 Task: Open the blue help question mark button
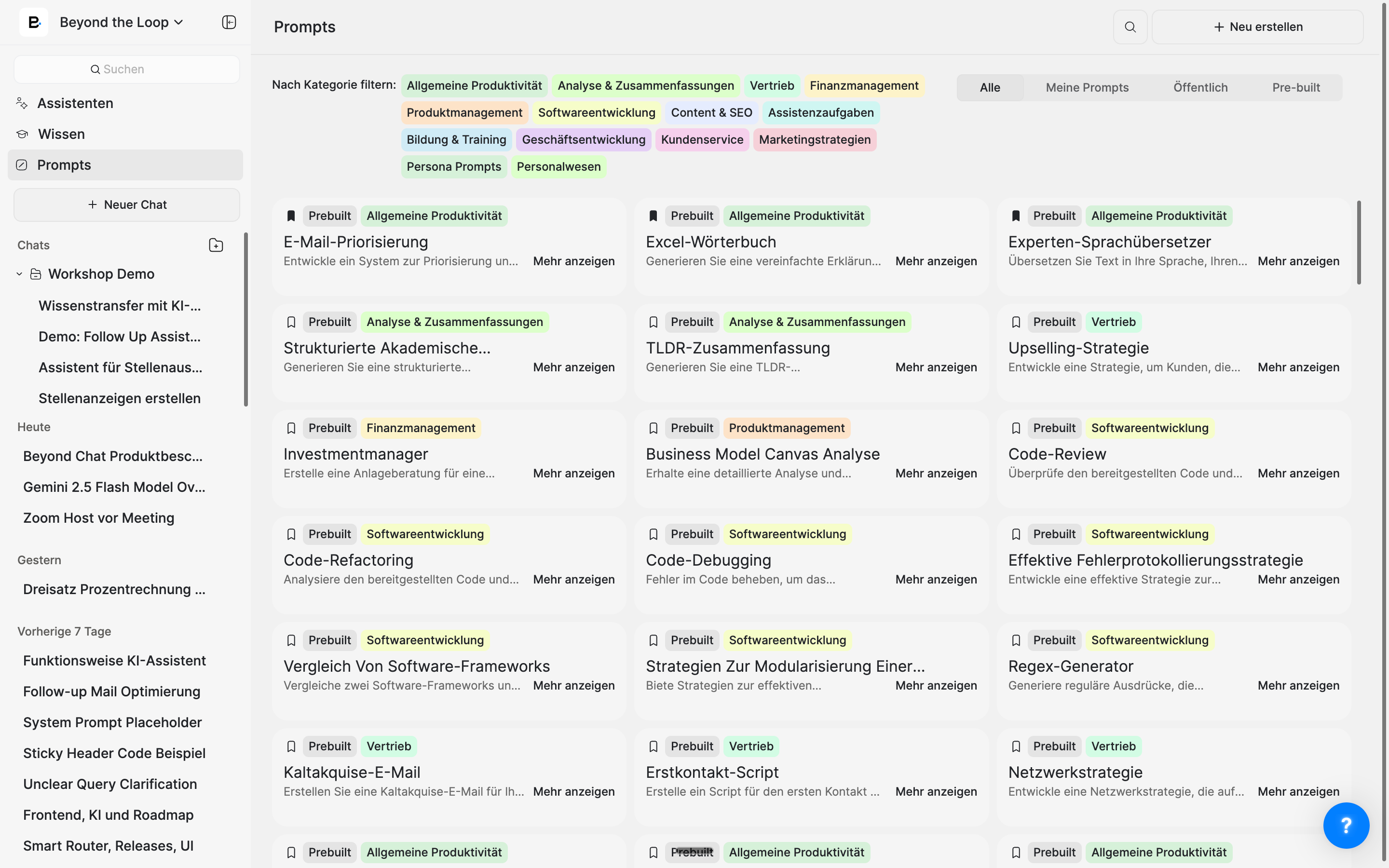(x=1346, y=825)
